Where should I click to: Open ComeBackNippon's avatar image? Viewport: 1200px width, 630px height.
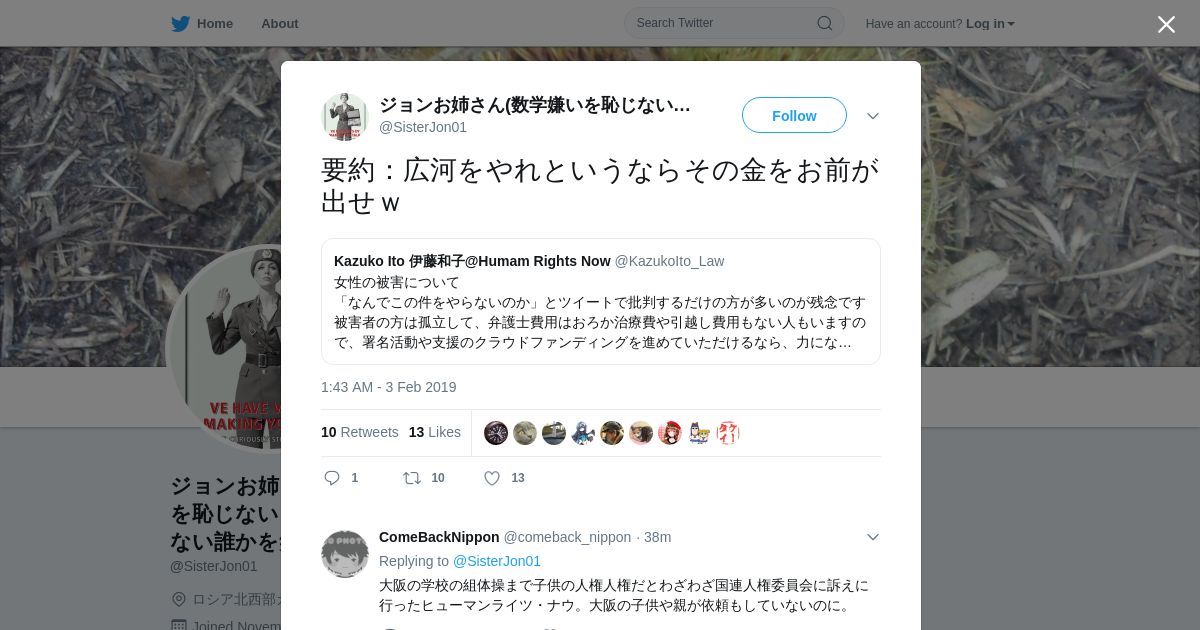(x=345, y=554)
